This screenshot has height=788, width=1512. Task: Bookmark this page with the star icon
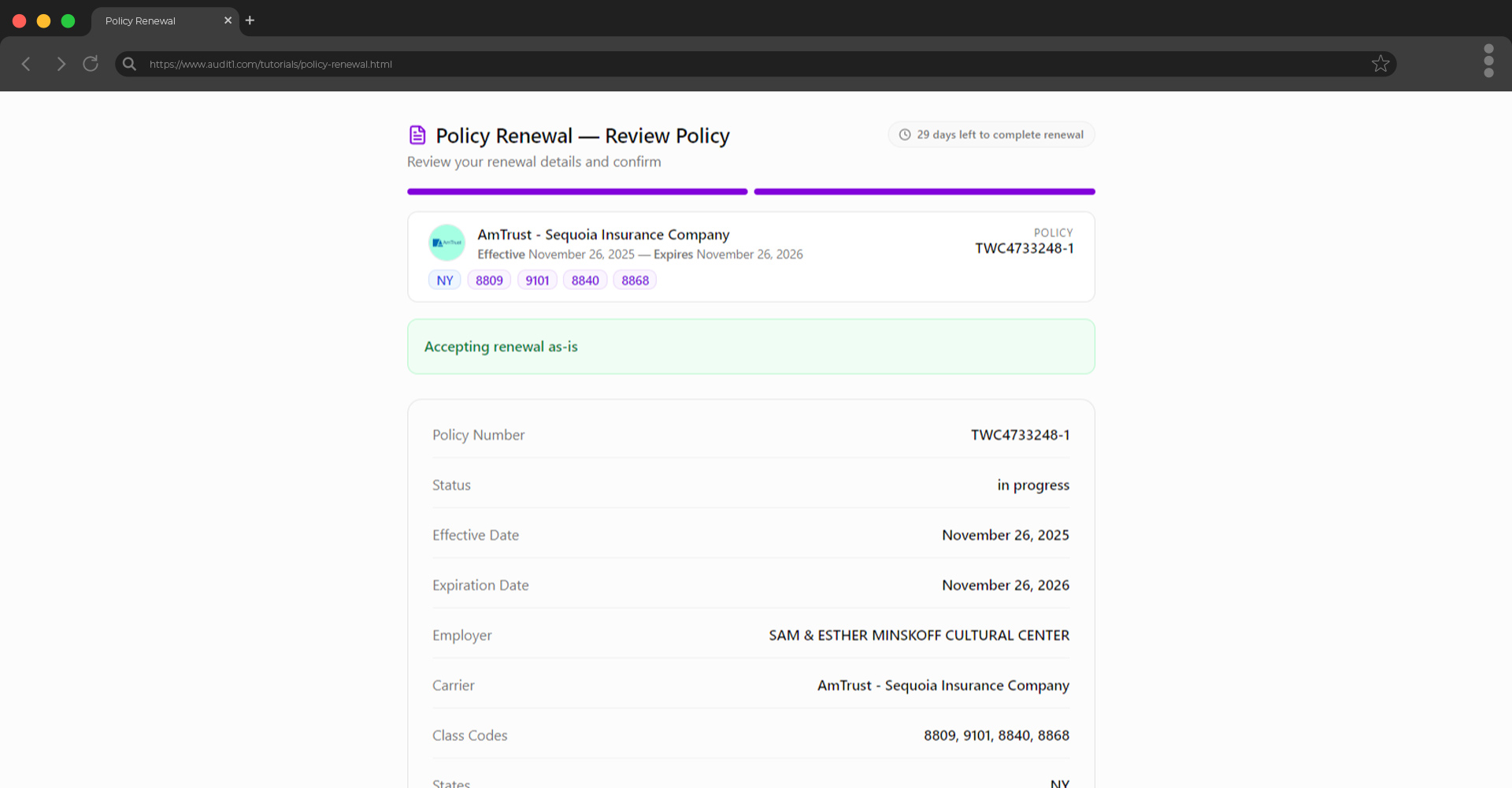[1380, 64]
